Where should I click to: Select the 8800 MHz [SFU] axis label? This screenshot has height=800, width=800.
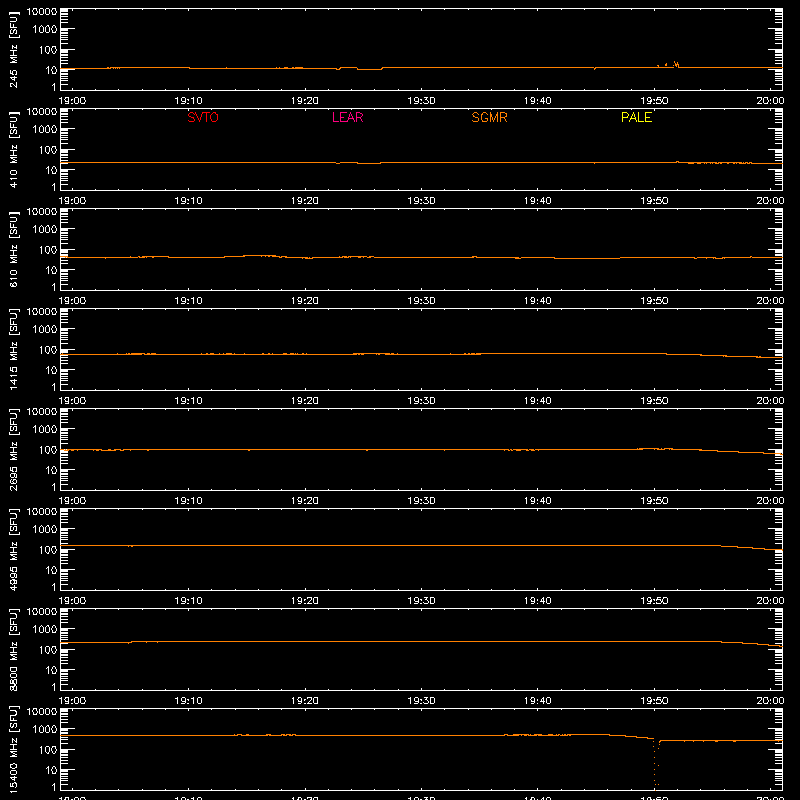pos(13,649)
